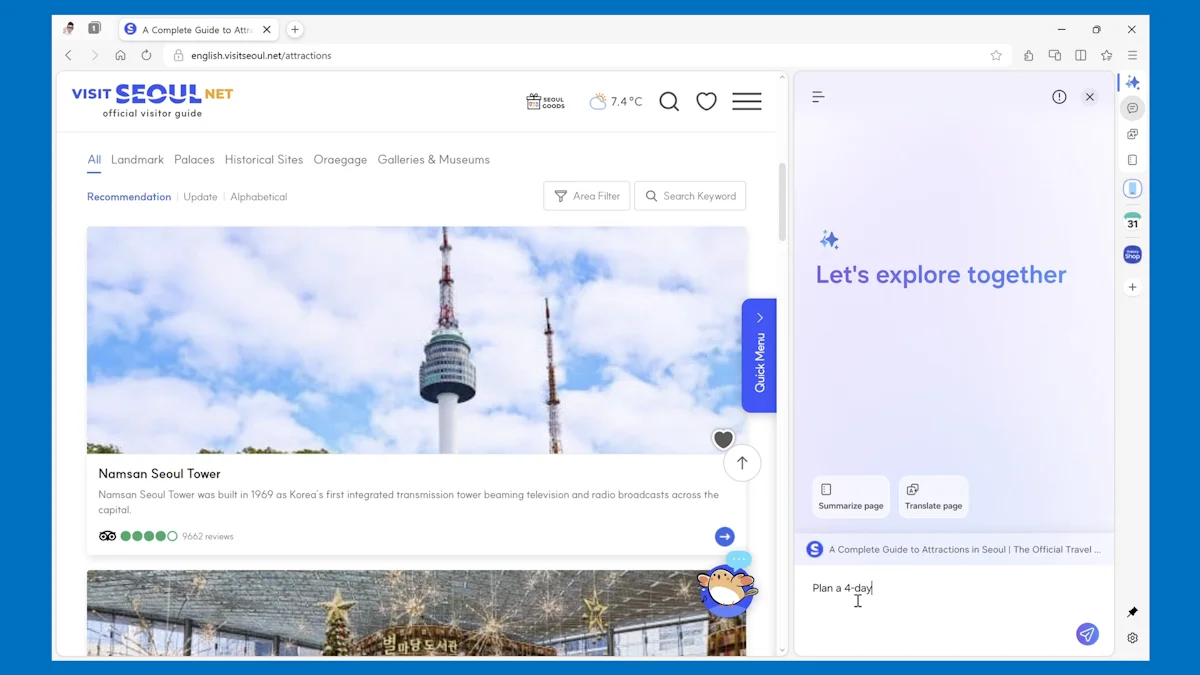Open the favorites heart icon in site header
This screenshot has width=1200, height=675.
(706, 101)
